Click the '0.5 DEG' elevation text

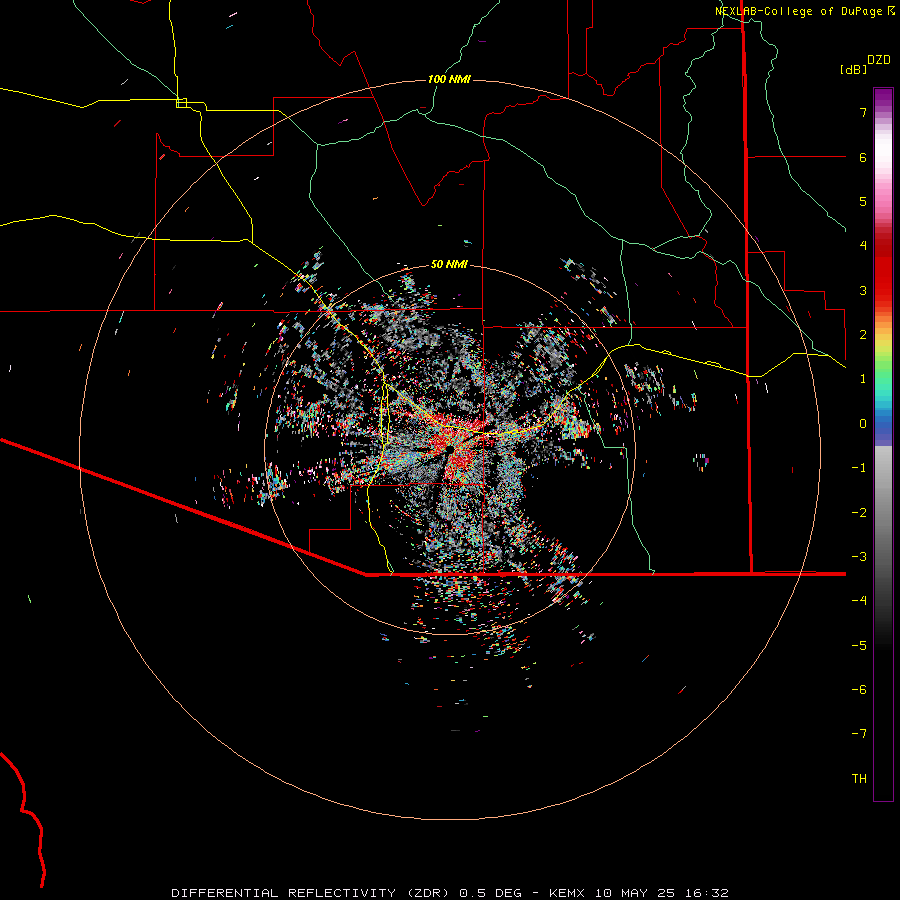coord(490,893)
